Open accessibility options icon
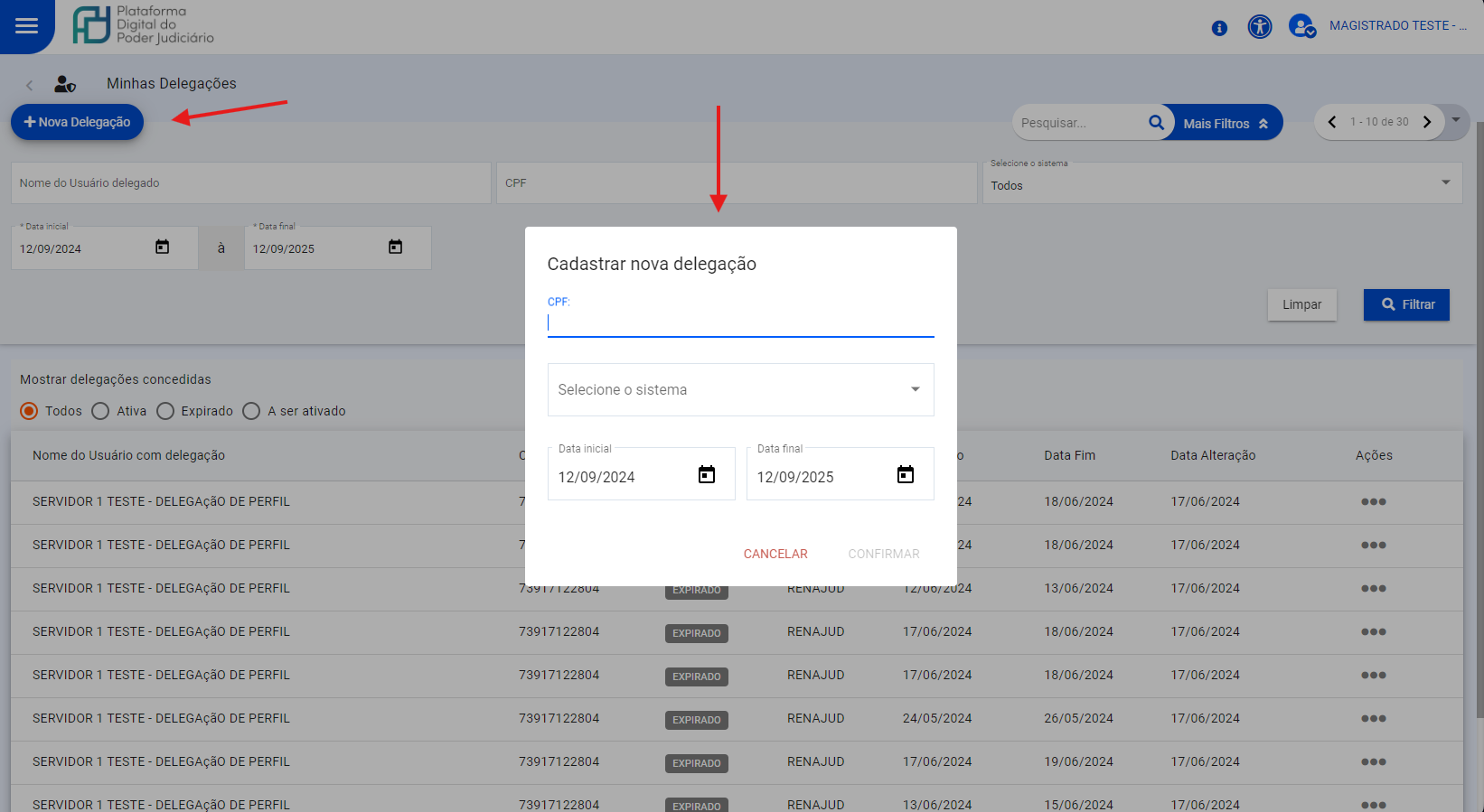1484x812 pixels. pyautogui.click(x=1259, y=27)
